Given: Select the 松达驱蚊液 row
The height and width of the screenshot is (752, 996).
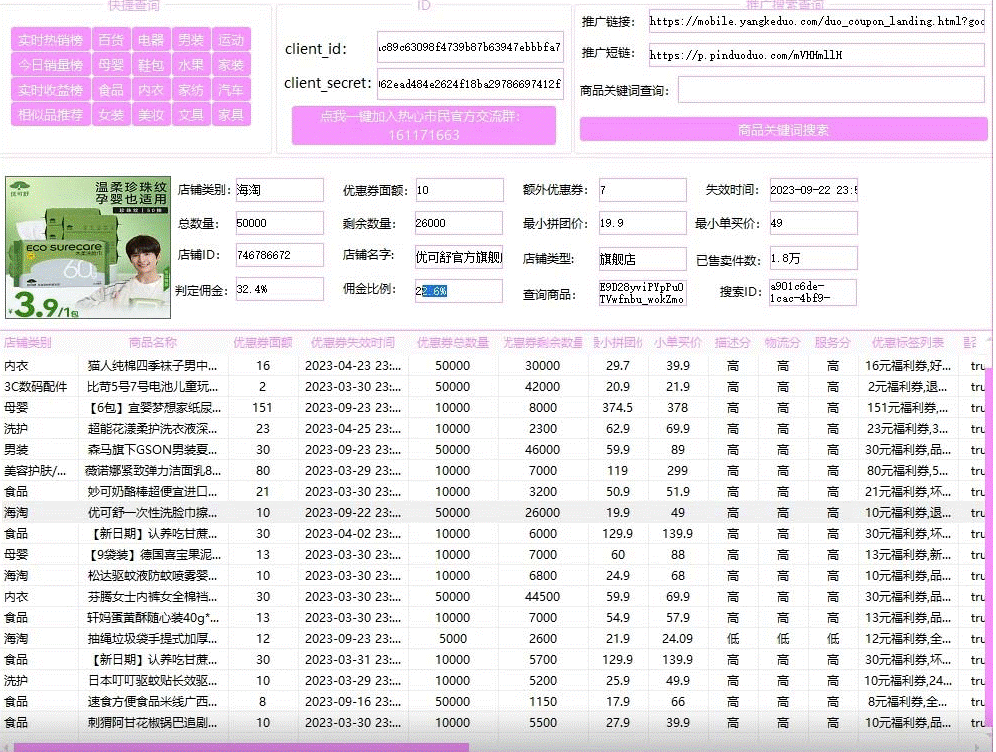Looking at the screenshot, I should tap(493, 575).
